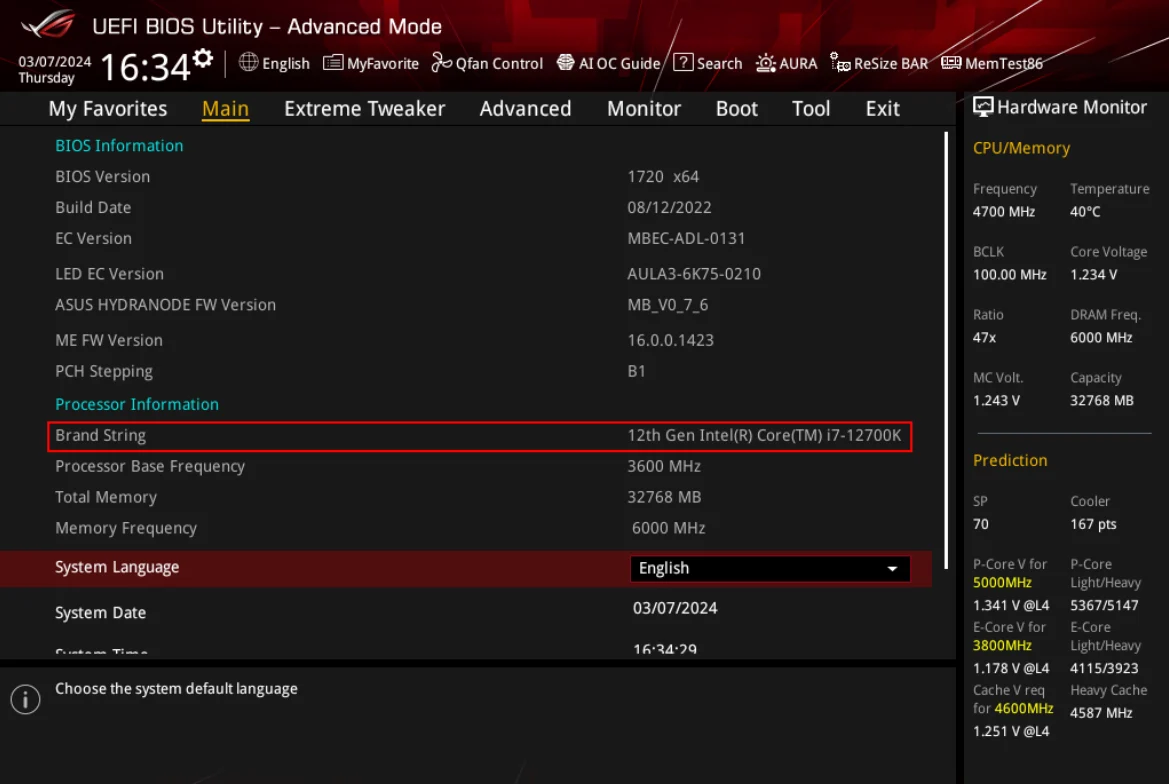
Task: Open Qfan Control fan icon
Action: tap(441, 63)
